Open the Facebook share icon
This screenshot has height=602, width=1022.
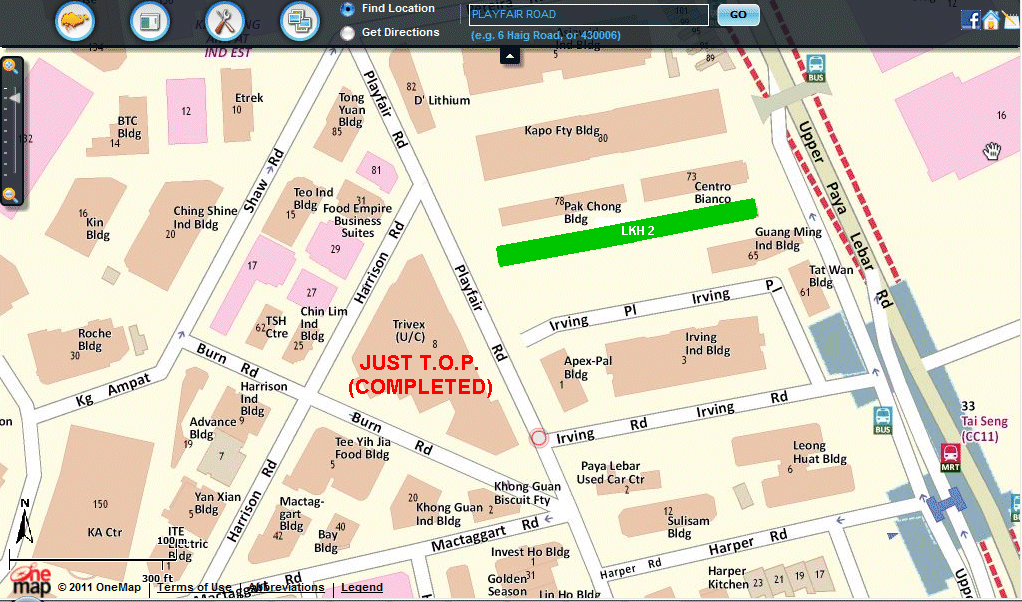tap(969, 20)
